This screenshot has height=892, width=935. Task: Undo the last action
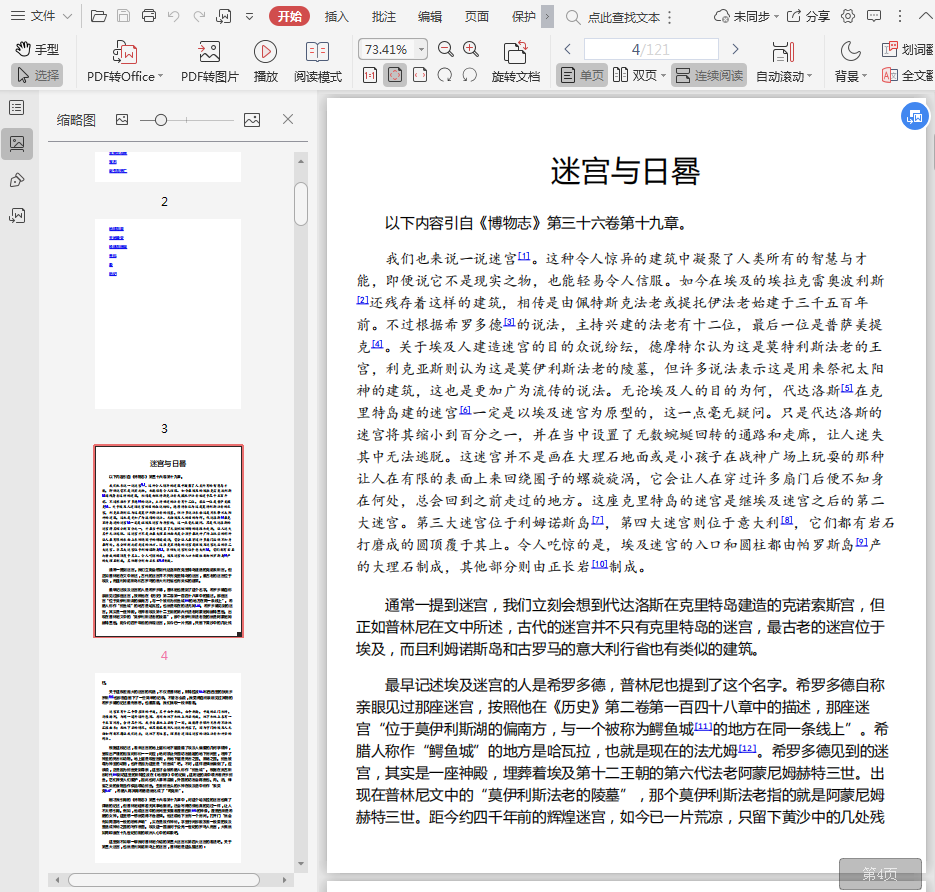(x=174, y=16)
